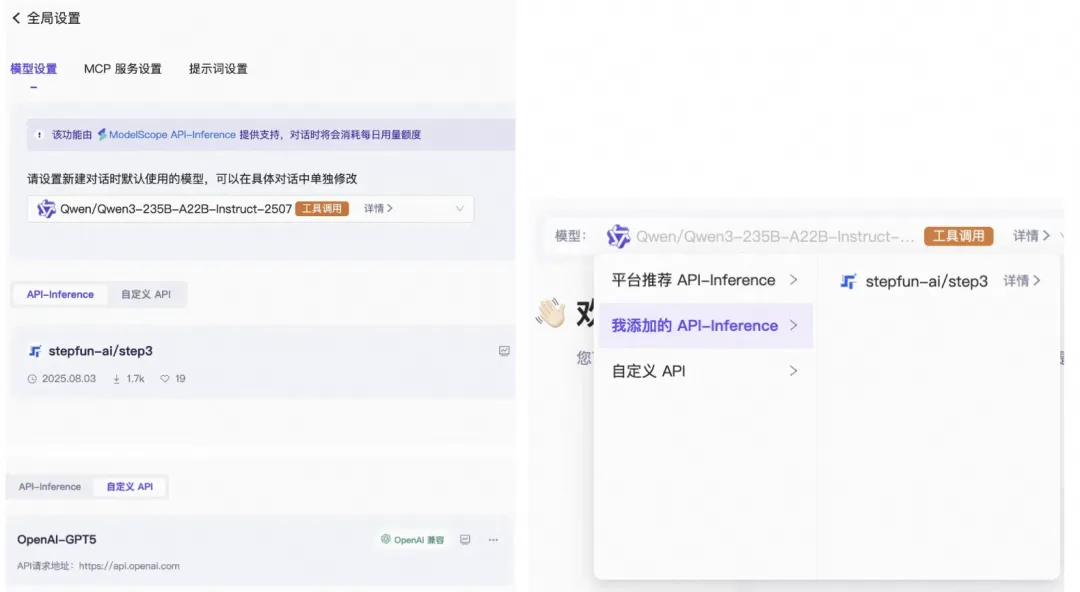Switch to the 模型设置 tab

coord(34,69)
